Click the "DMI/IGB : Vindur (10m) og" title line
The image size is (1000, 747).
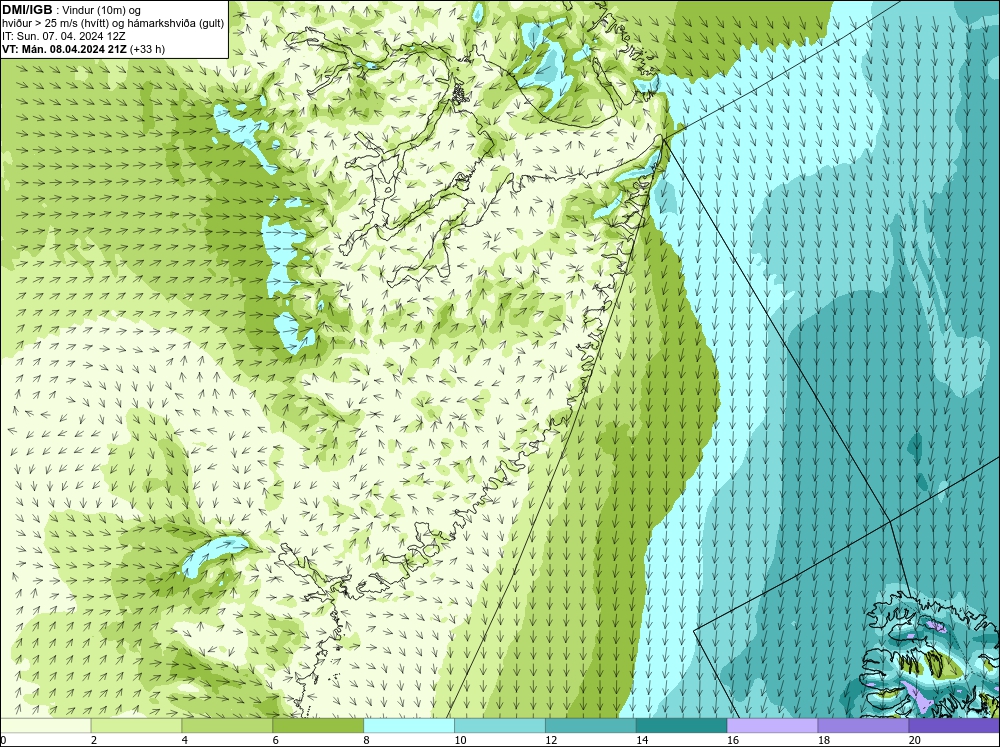[x=71, y=10]
